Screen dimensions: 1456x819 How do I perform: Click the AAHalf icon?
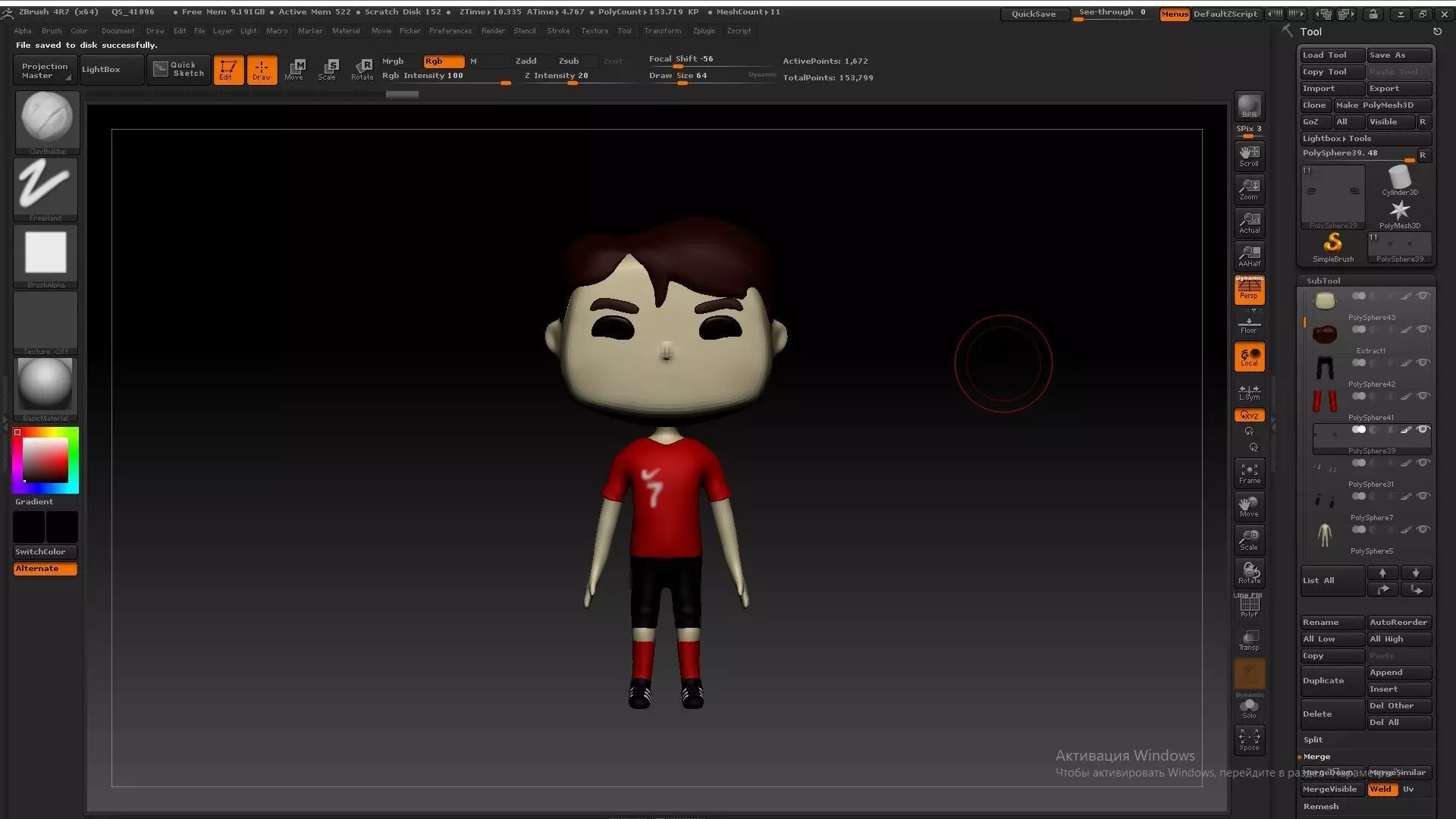[x=1249, y=256]
